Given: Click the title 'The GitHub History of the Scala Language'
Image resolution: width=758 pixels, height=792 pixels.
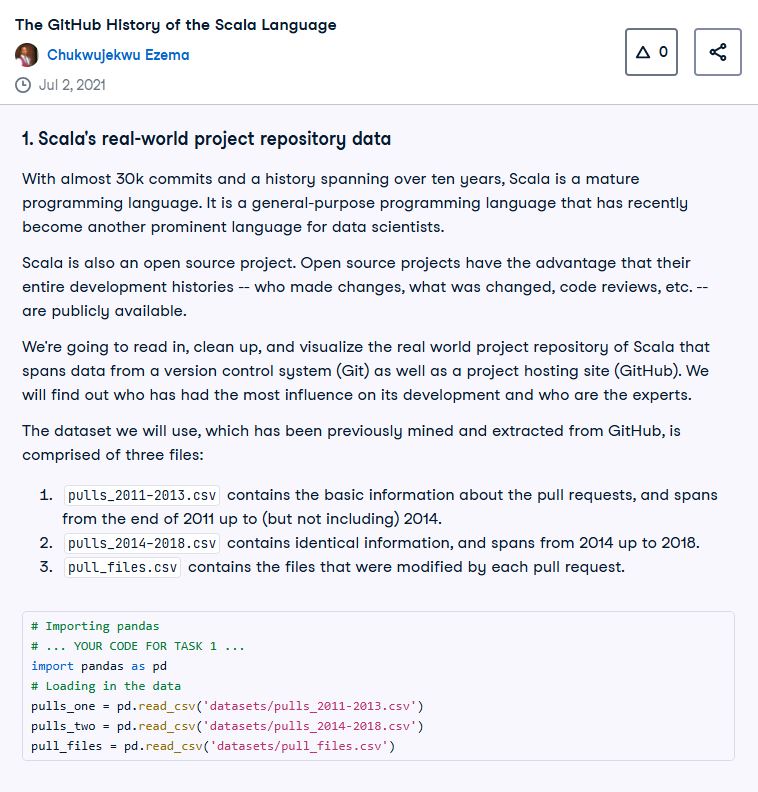Looking at the screenshot, I should (176, 25).
